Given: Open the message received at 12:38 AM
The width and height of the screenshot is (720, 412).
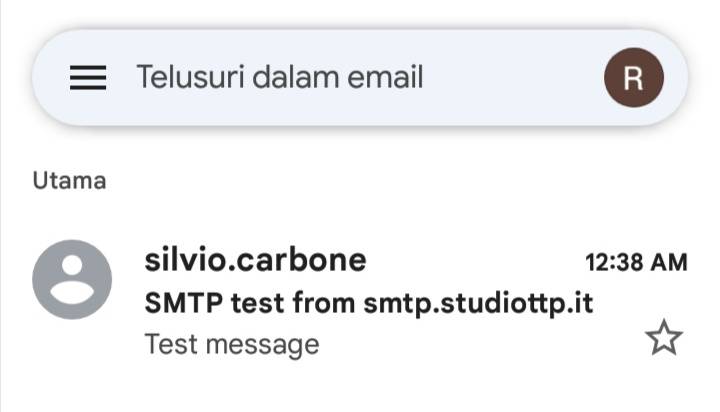Looking at the screenshot, I should pyautogui.click(x=400, y=300).
